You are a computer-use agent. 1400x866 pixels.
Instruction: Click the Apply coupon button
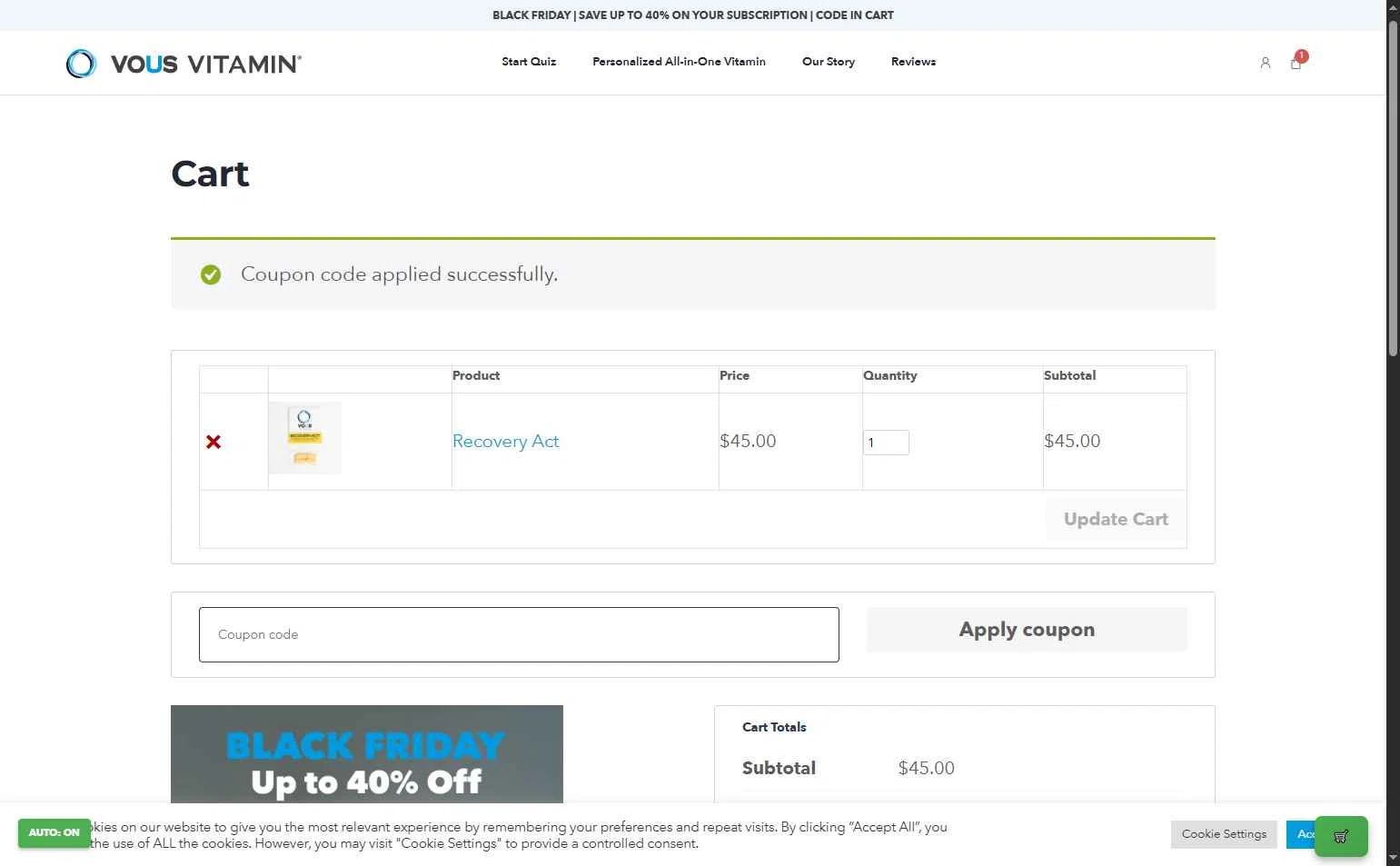(1027, 629)
